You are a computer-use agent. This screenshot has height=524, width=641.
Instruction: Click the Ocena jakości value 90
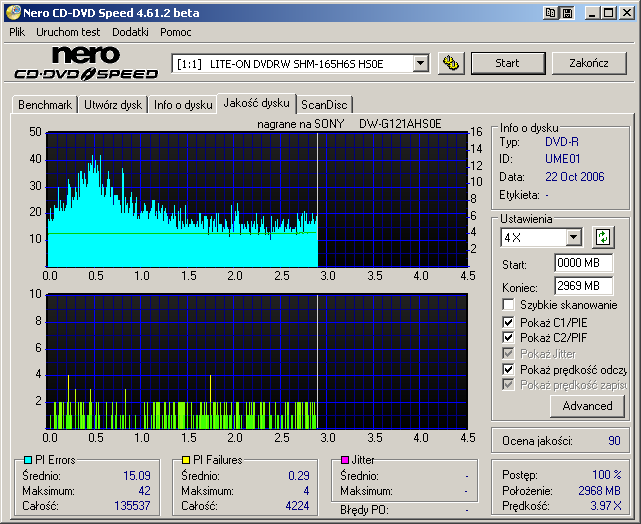(614, 441)
